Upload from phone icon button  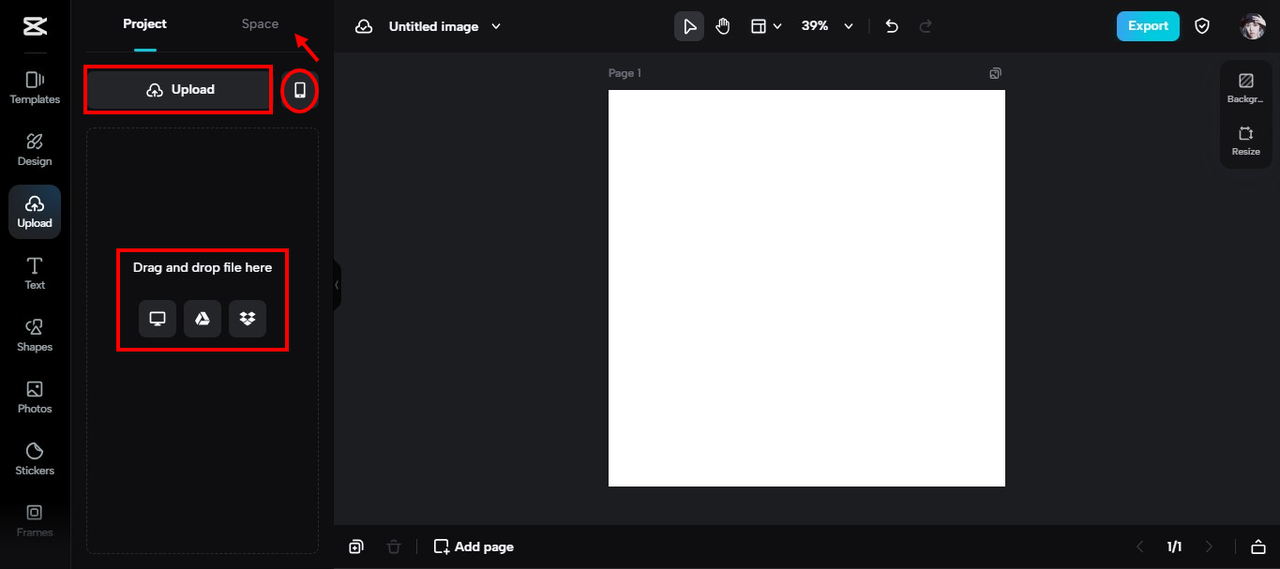point(300,90)
